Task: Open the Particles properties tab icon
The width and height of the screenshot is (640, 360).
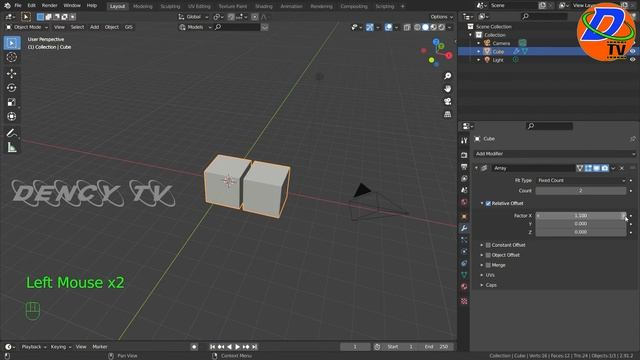Action: [x=464, y=240]
